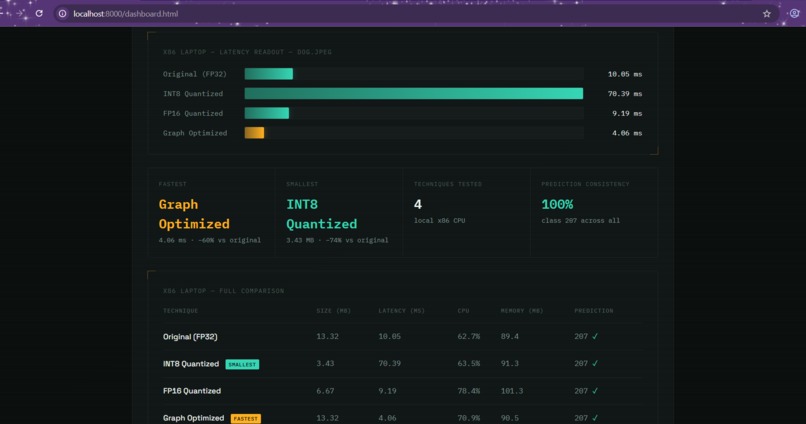
Task: Click the forward navigation arrow
Action: click(x=20, y=14)
